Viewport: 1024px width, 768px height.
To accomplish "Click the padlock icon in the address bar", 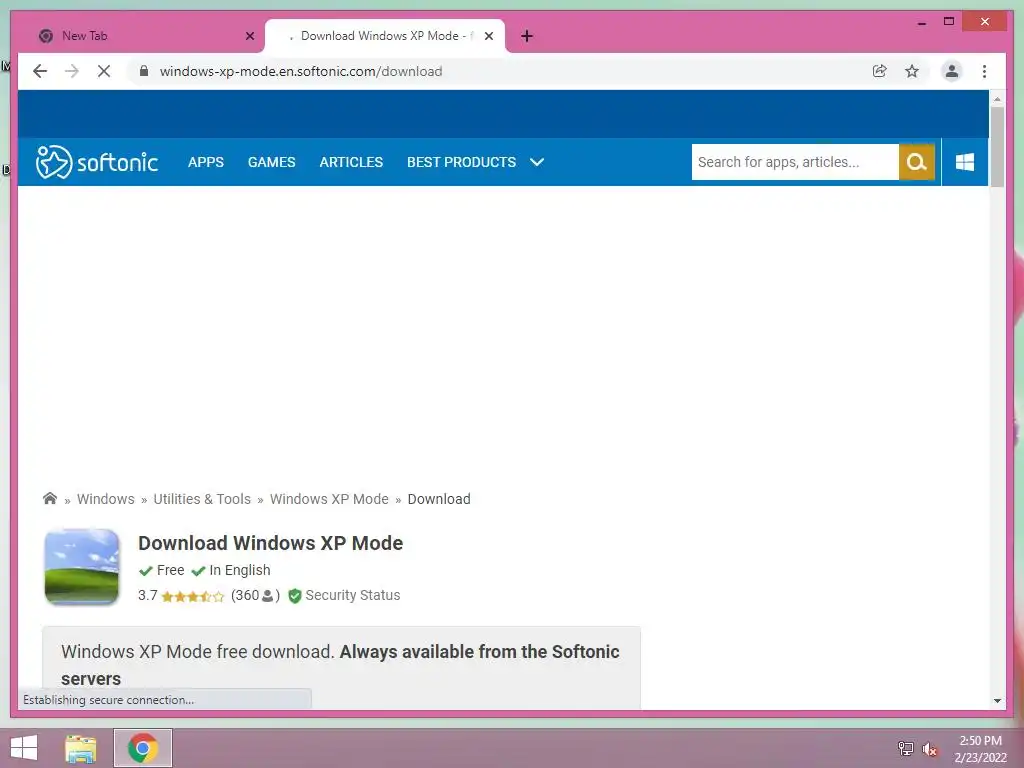I will point(144,71).
